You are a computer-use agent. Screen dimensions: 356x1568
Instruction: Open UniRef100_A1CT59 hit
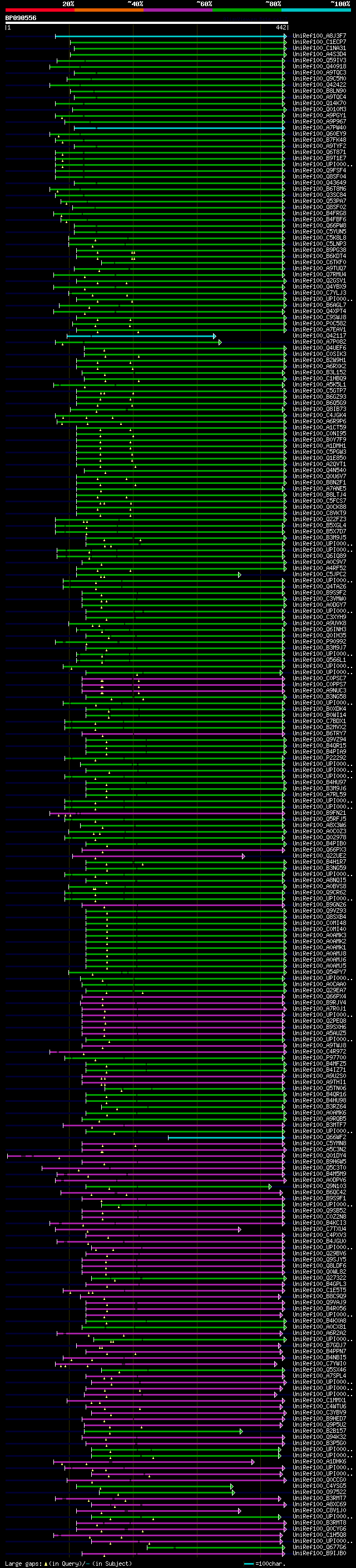click(x=319, y=427)
